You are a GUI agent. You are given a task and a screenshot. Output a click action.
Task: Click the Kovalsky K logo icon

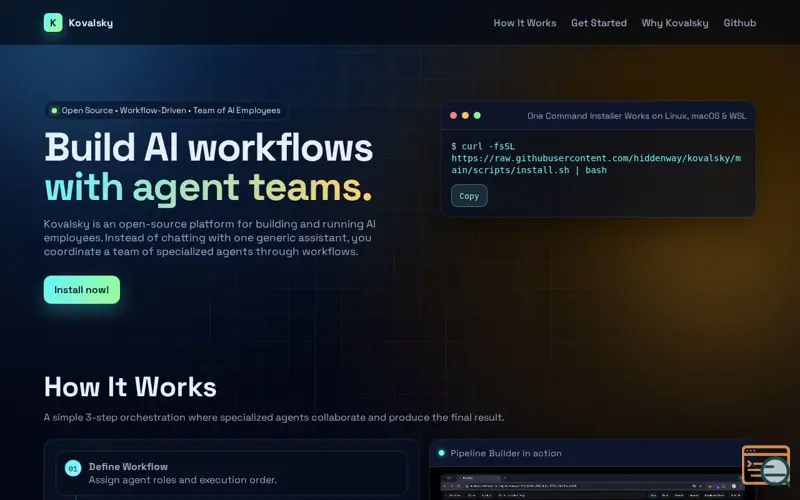click(x=53, y=22)
